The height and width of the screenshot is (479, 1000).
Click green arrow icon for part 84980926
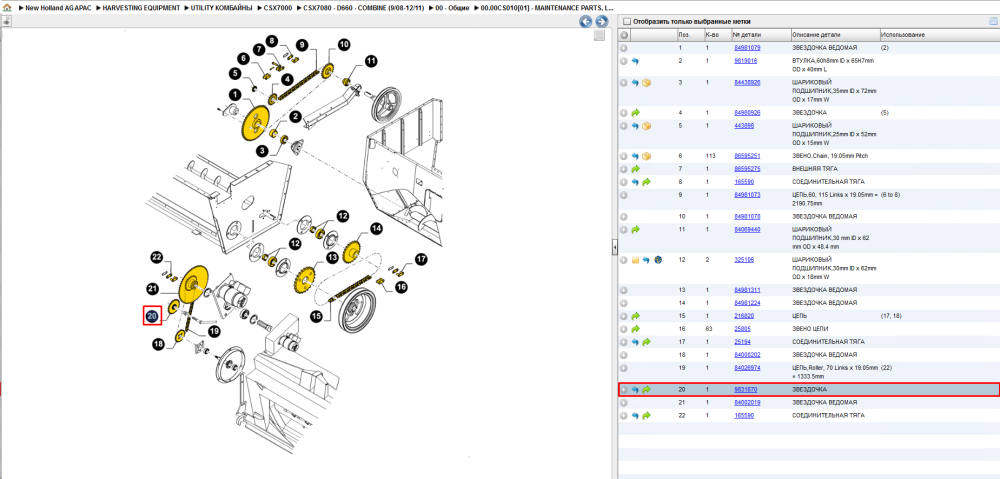point(635,112)
